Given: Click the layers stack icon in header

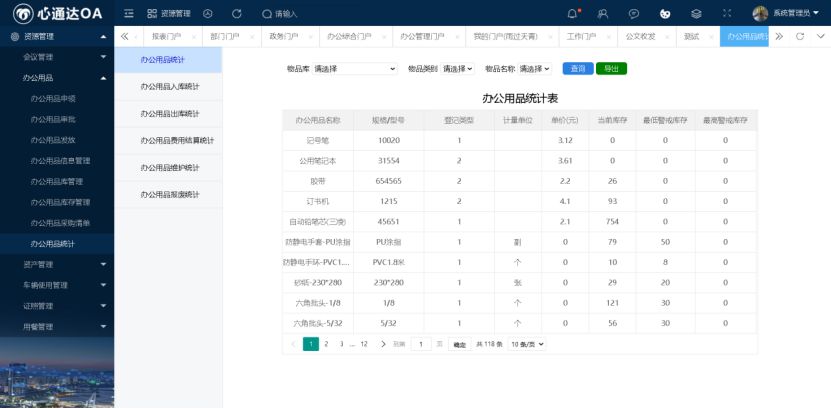Looking at the screenshot, I should tap(695, 14).
